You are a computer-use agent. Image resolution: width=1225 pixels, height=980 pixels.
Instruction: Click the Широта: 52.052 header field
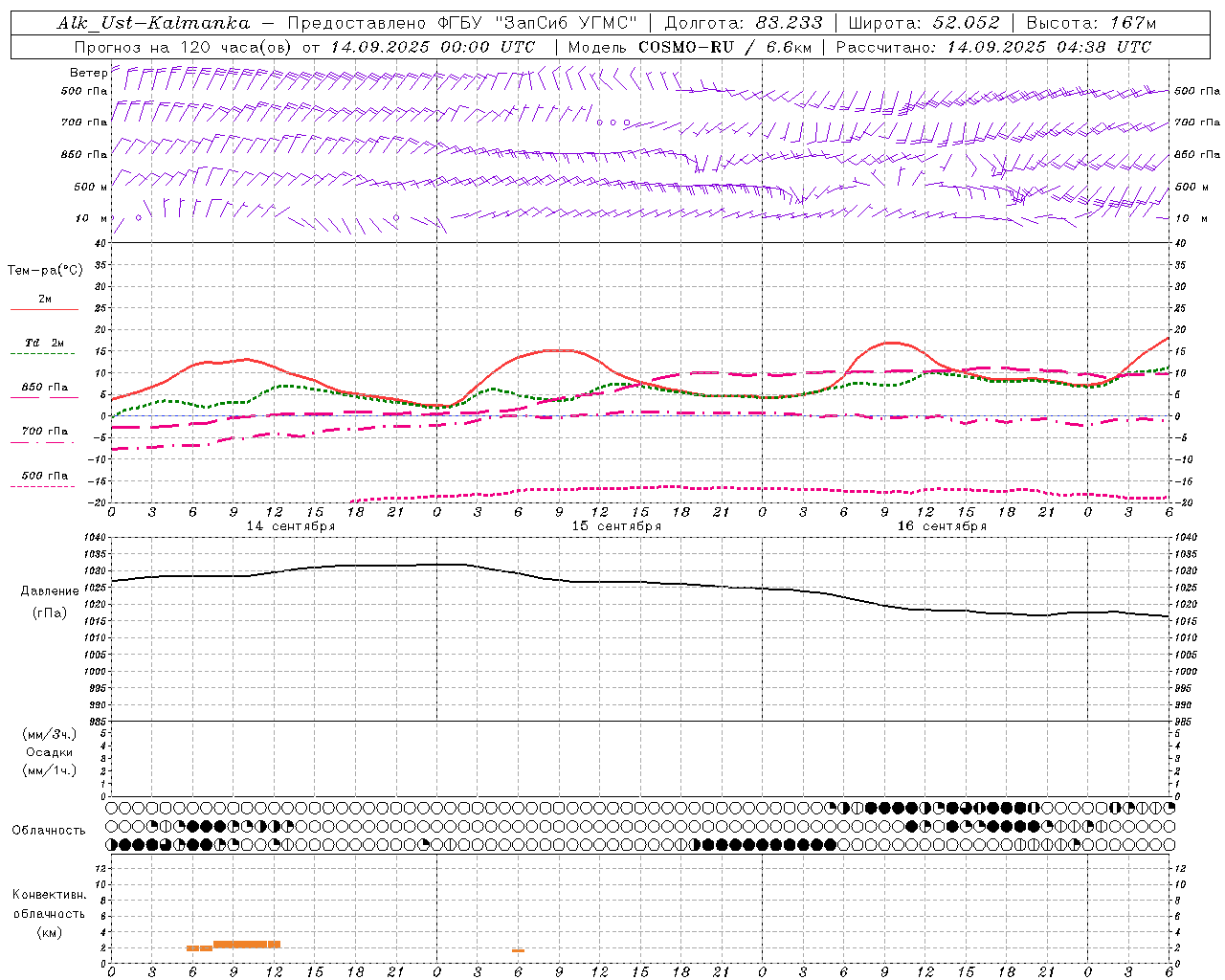pos(924,23)
